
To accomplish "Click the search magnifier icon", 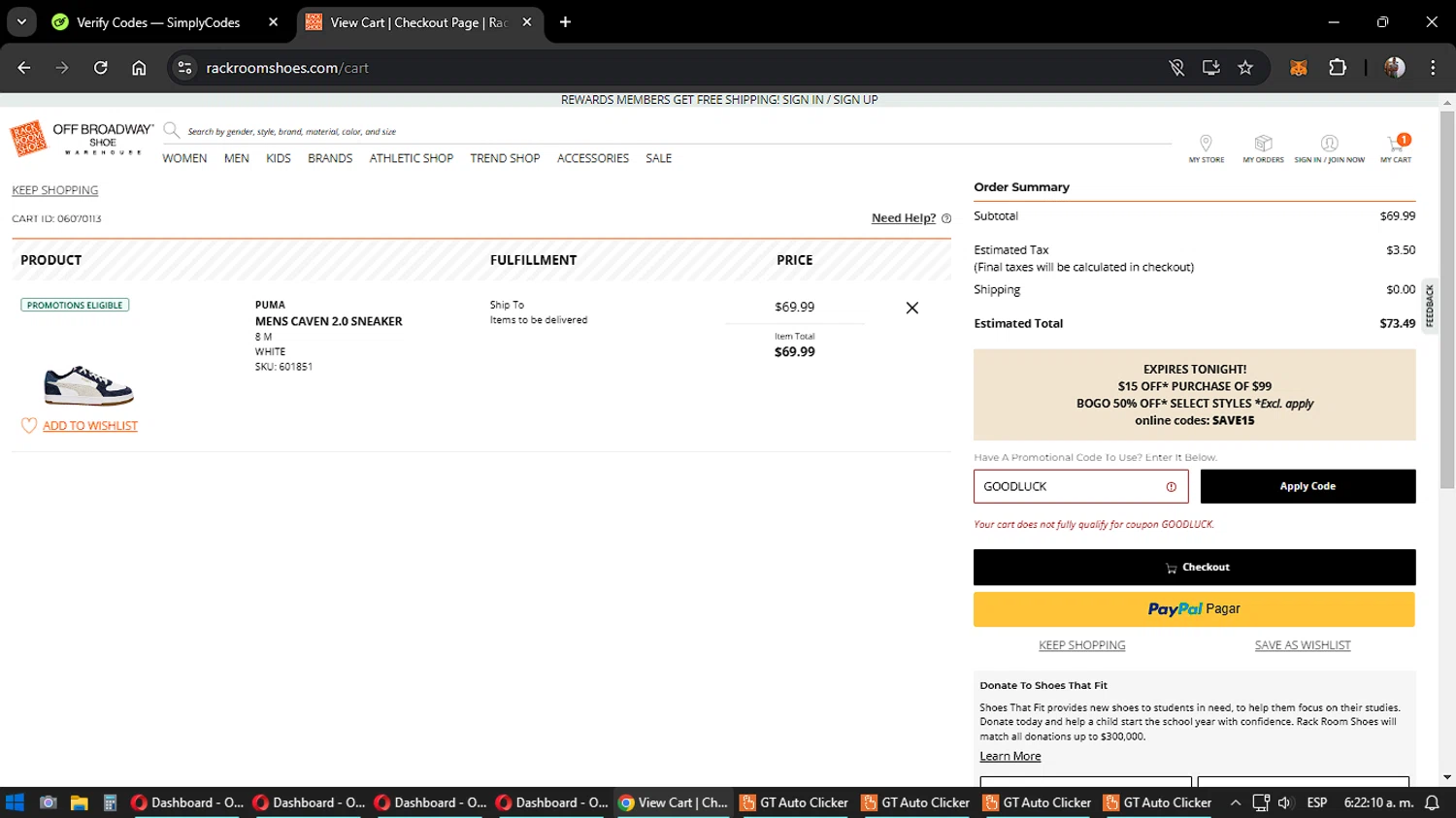I will [x=172, y=130].
